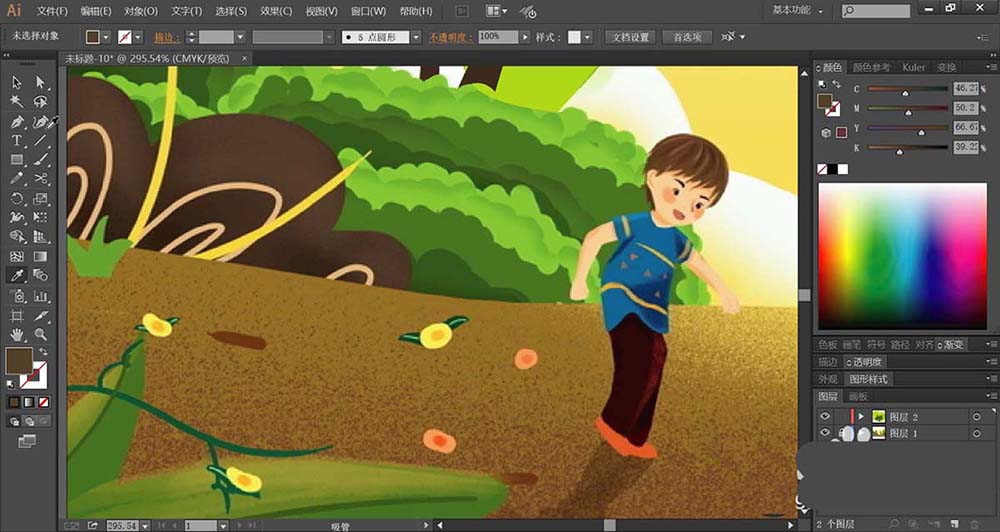This screenshot has width=1000, height=532.
Task: Select the Pencil tool
Action: coord(17,179)
